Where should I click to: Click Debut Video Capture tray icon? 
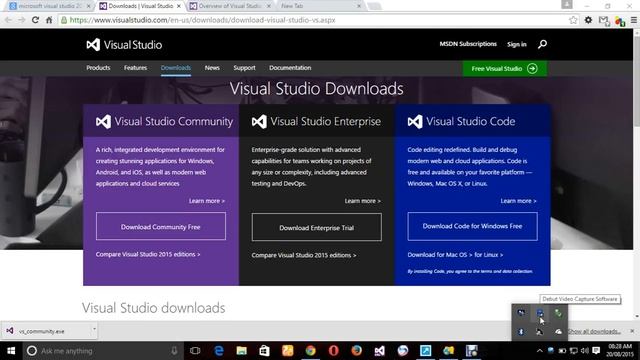(540, 313)
